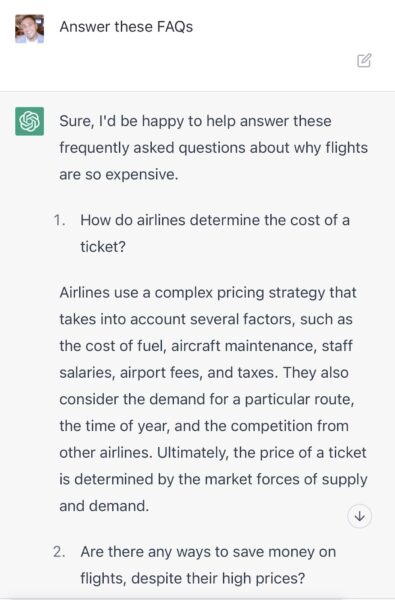Click the "Answer these FAQs" prompt text
The height and width of the screenshot is (600, 395).
tap(126, 27)
